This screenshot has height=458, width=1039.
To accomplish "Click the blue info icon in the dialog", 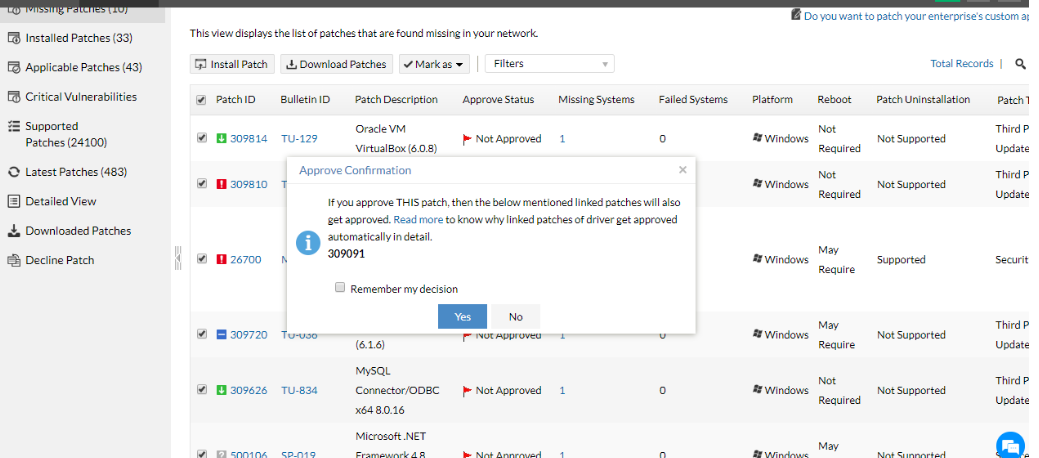I will pos(310,243).
